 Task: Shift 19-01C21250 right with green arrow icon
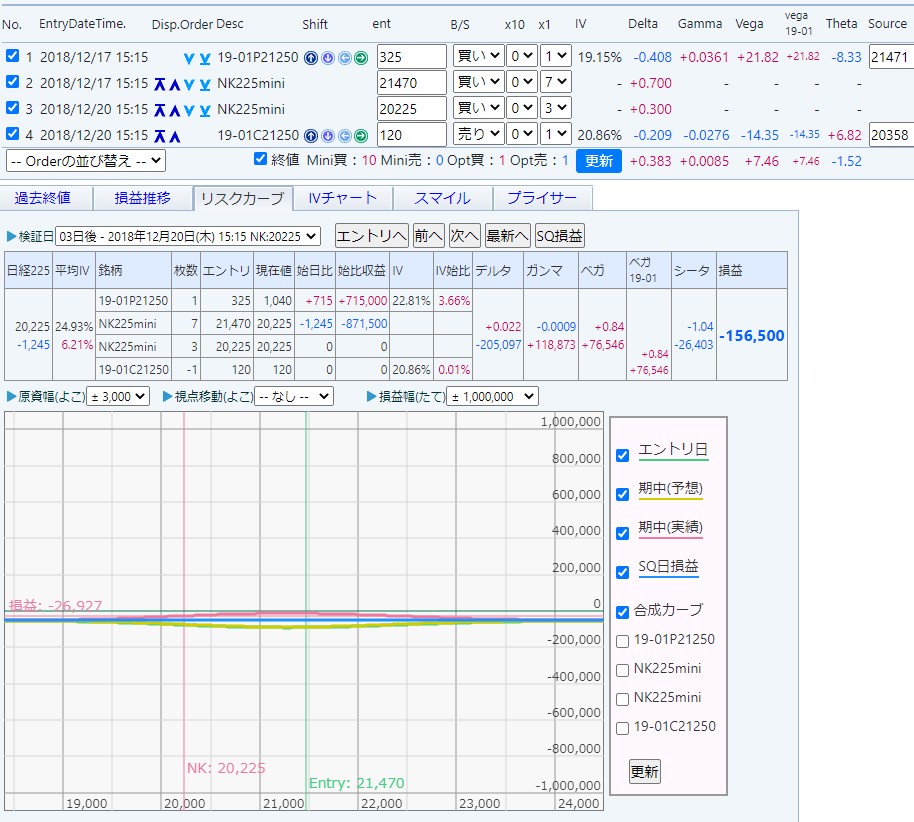point(361,136)
